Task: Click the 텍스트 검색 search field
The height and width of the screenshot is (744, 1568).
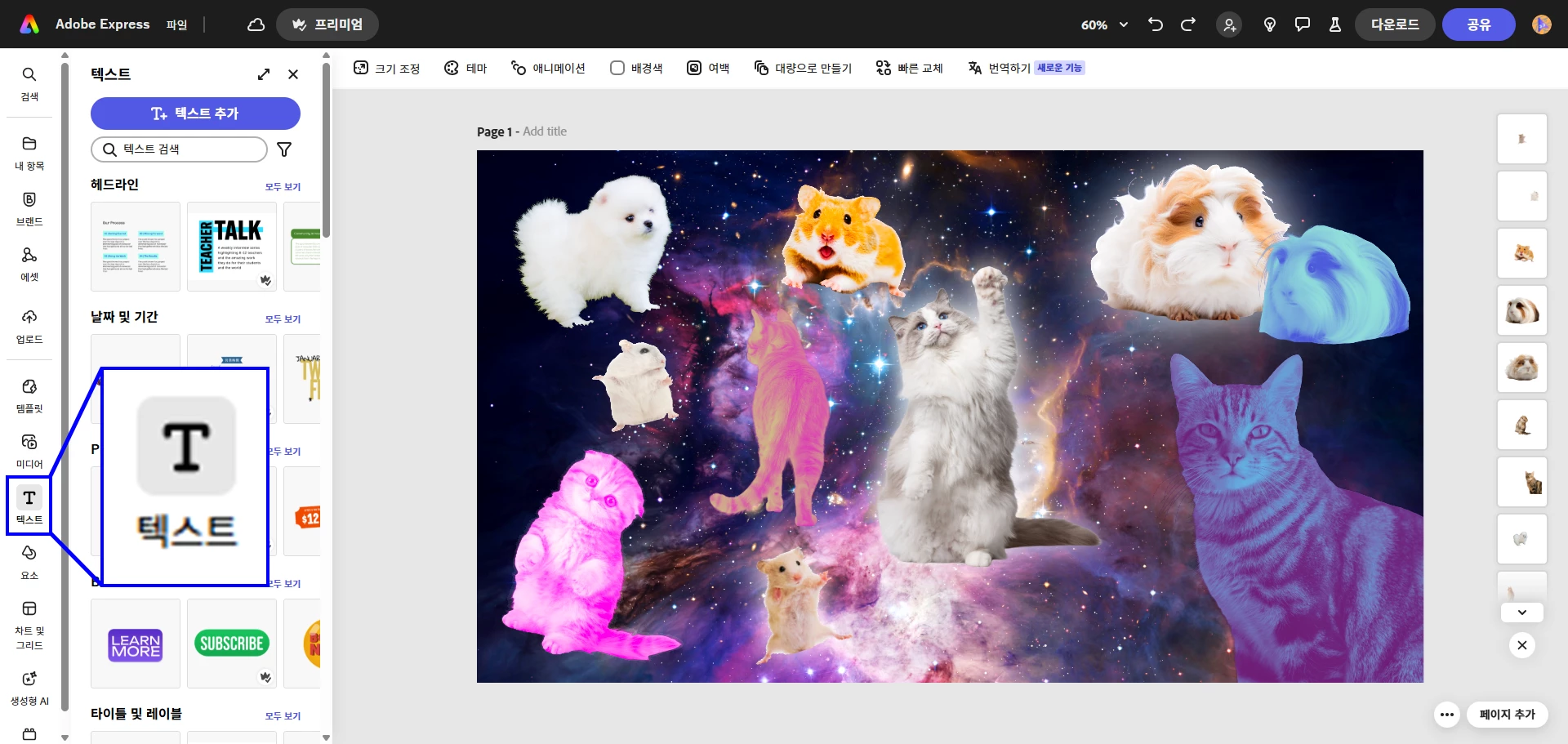Action: pos(179,149)
